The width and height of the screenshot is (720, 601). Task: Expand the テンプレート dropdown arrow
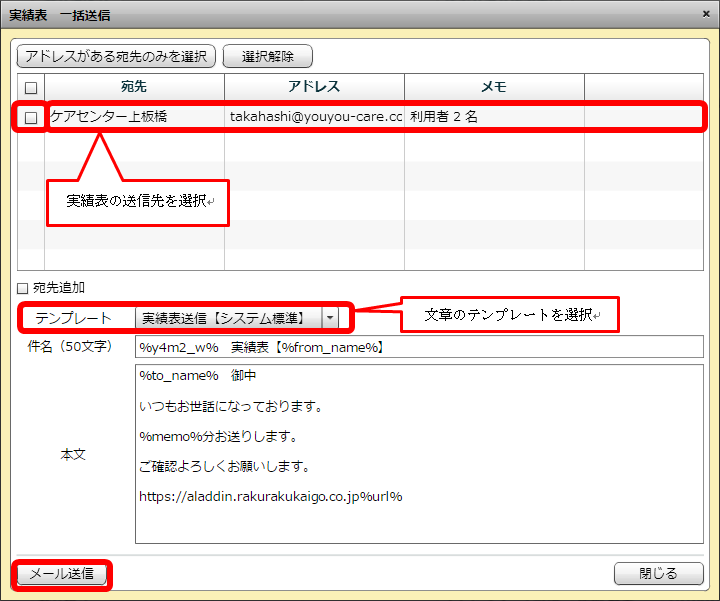point(329,318)
